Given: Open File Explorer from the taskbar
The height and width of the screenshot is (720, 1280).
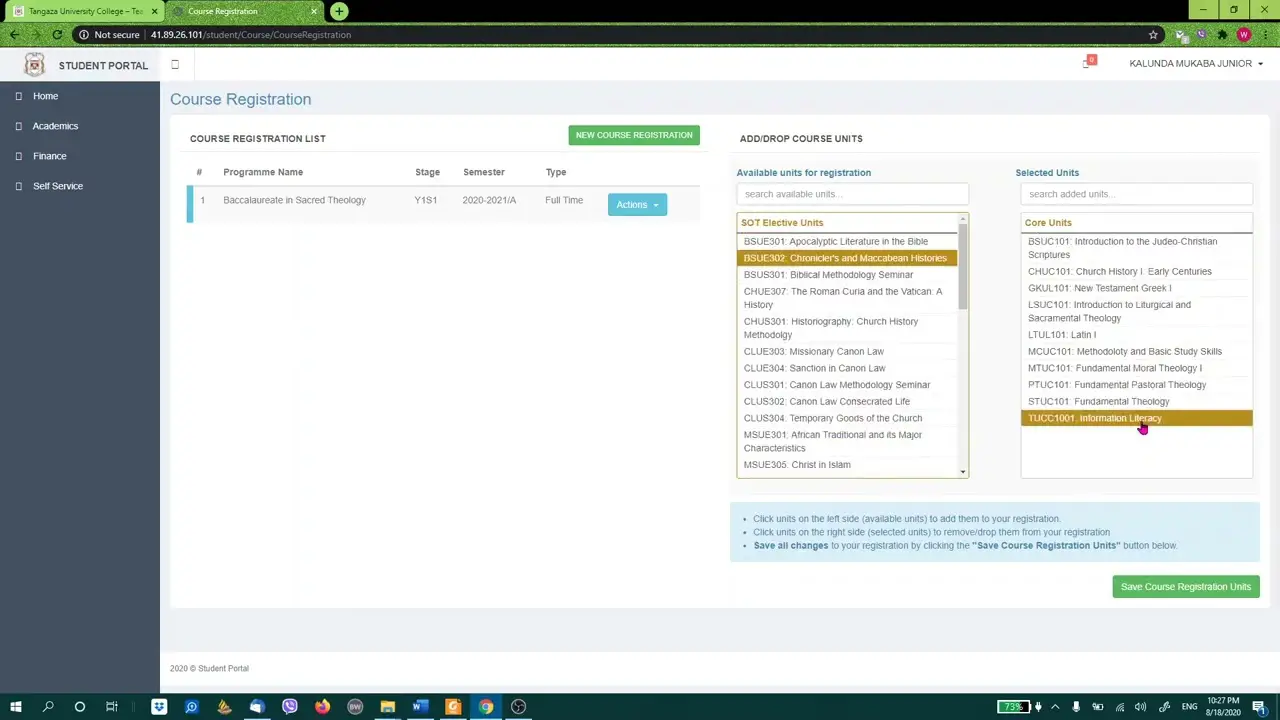Looking at the screenshot, I should click(x=387, y=707).
